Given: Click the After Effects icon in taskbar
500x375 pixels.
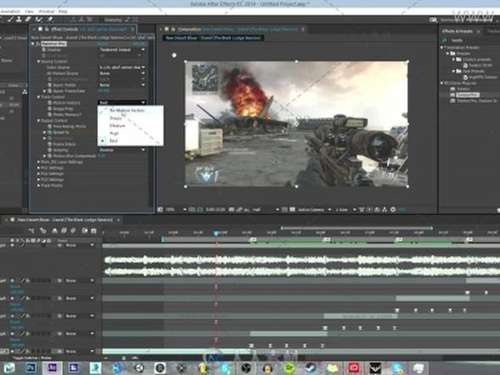Looking at the screenshot, I should (52, 368).
